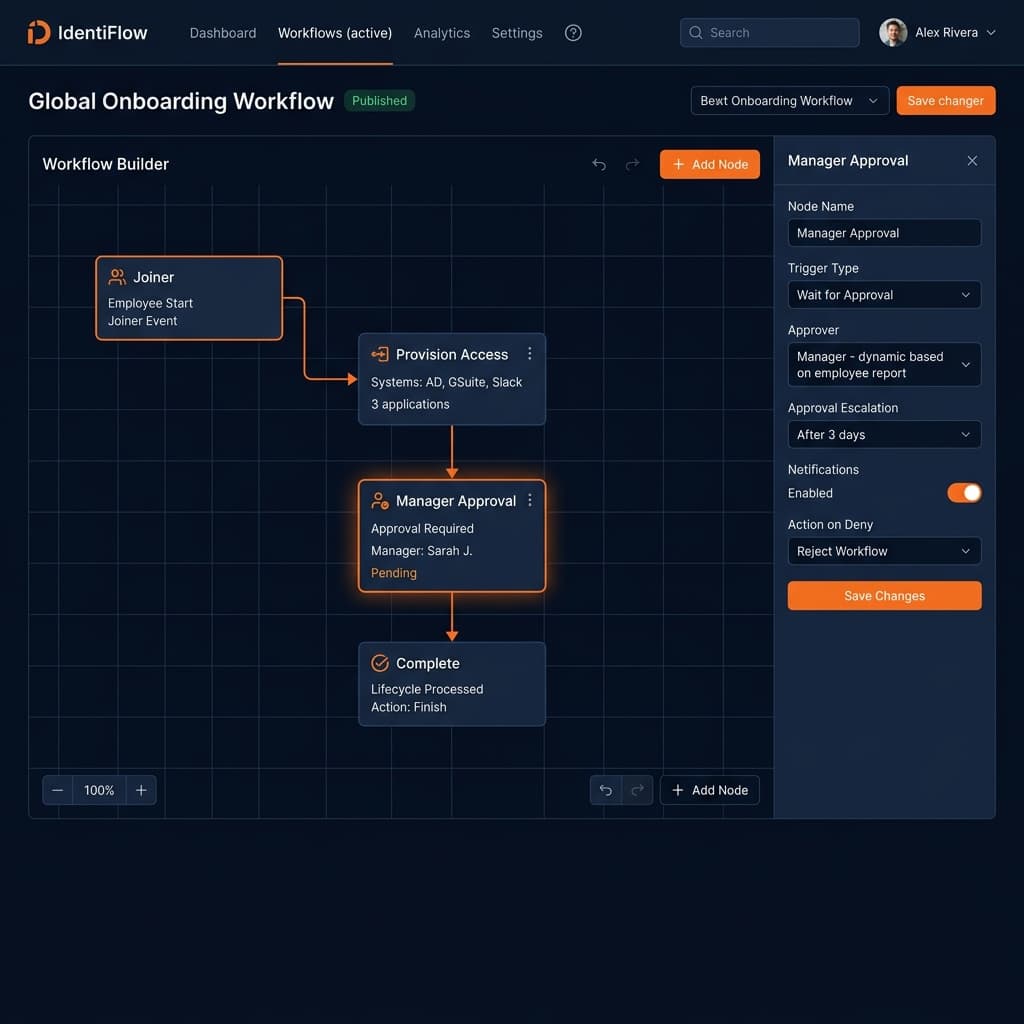Click the redo arrow near bottom toolbar
Screen dimensions: 1024x1024
637,790
